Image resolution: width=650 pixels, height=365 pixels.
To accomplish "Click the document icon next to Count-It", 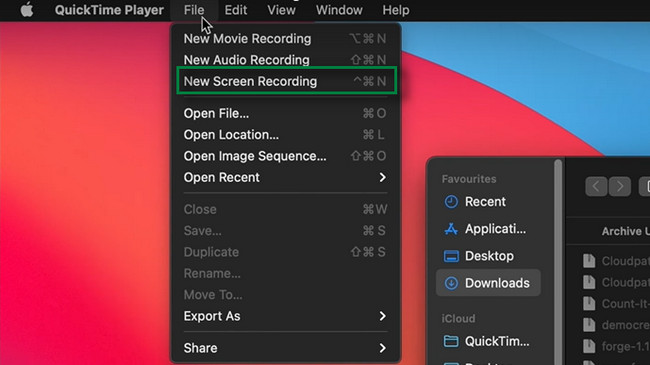I will tap(589, 304).
